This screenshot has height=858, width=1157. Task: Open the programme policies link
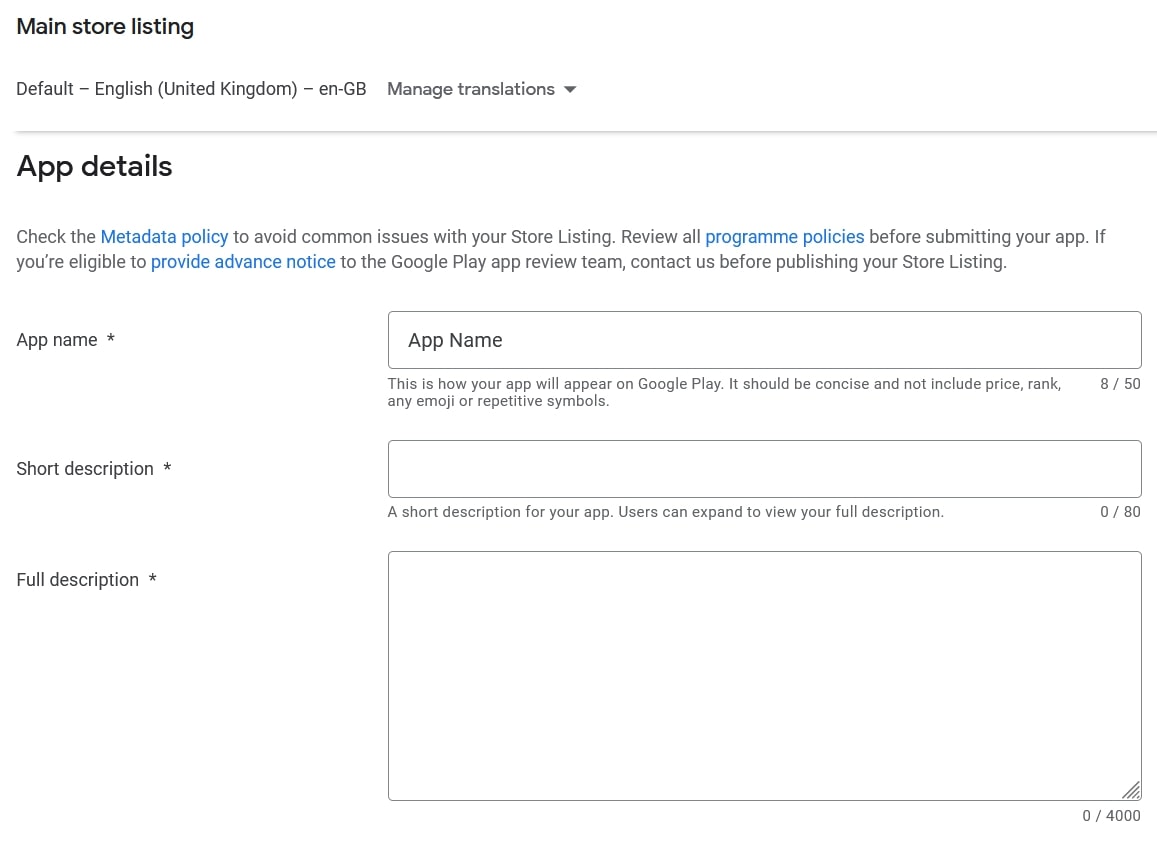pyautogui.click(x=784, y=237)
